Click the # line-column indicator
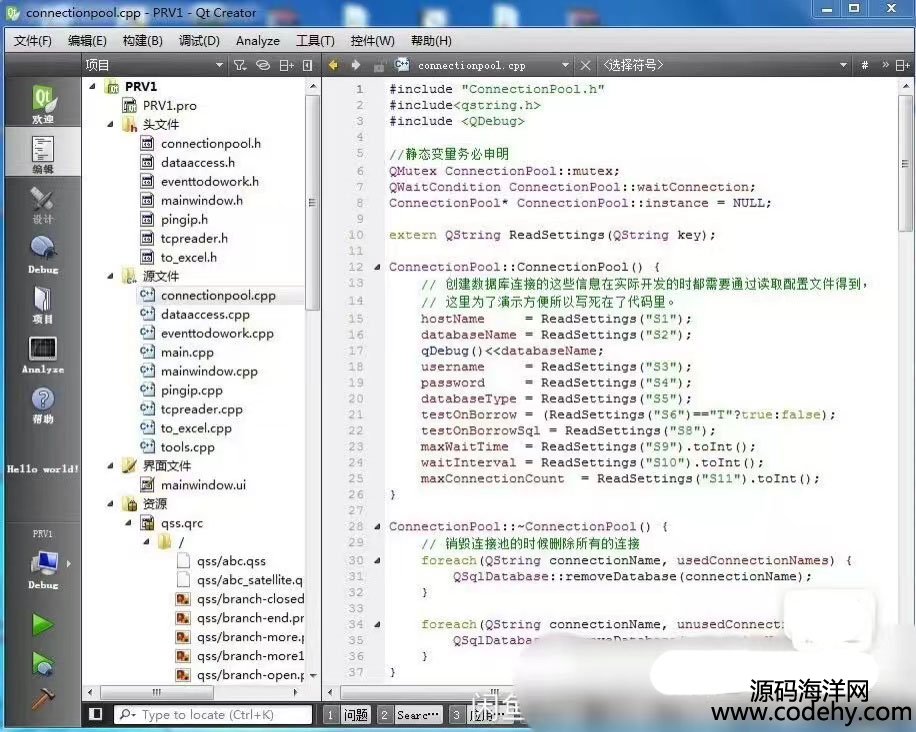The height and width of the screenshot is (732, 916). coord(865,65)
